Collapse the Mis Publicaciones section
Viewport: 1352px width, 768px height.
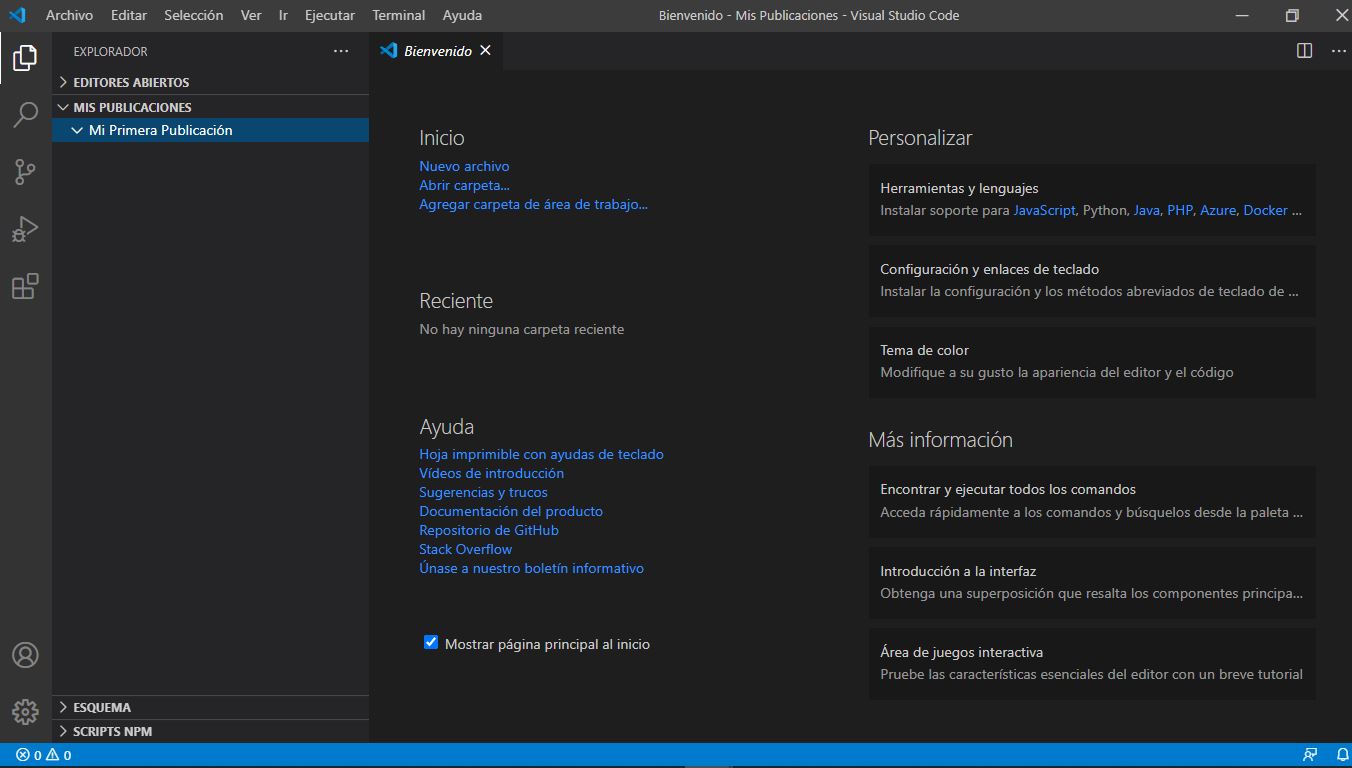point(210,107)
